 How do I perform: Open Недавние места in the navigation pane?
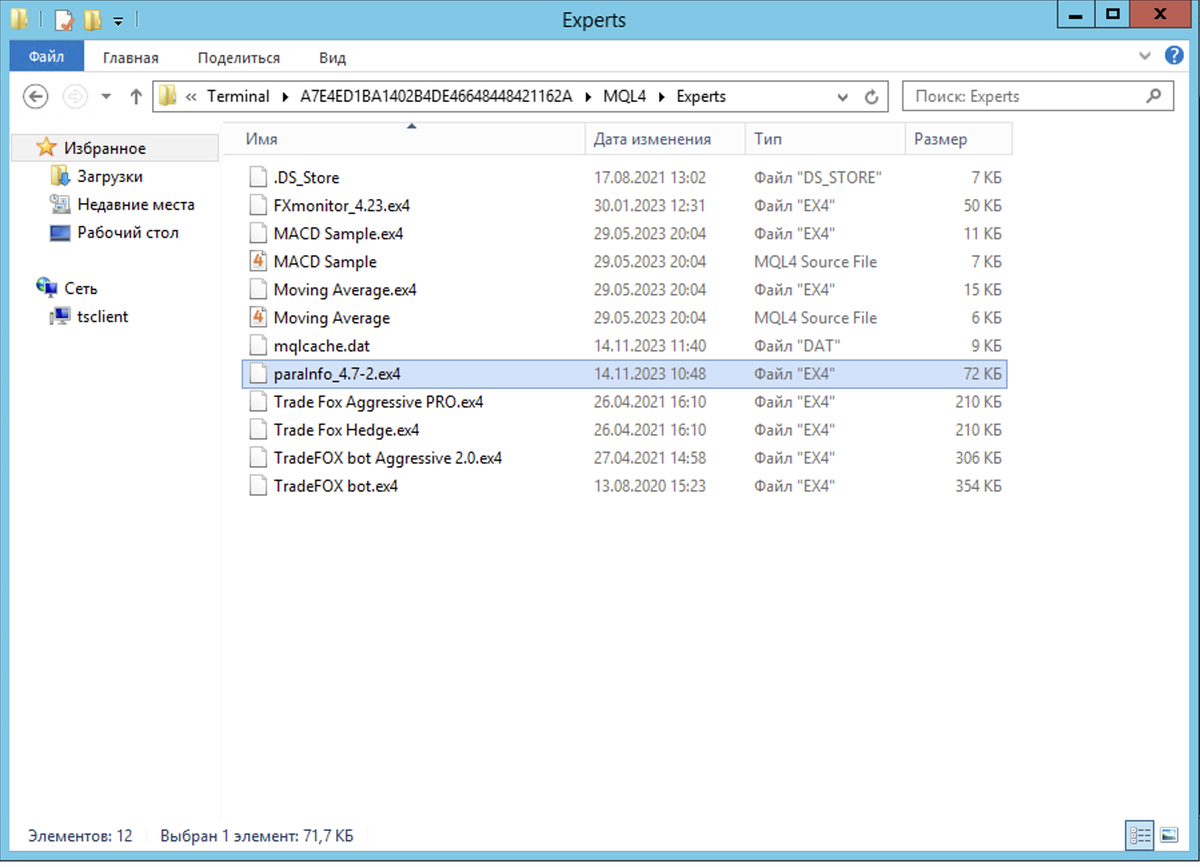pyautogui.click(x=136, y=204)
